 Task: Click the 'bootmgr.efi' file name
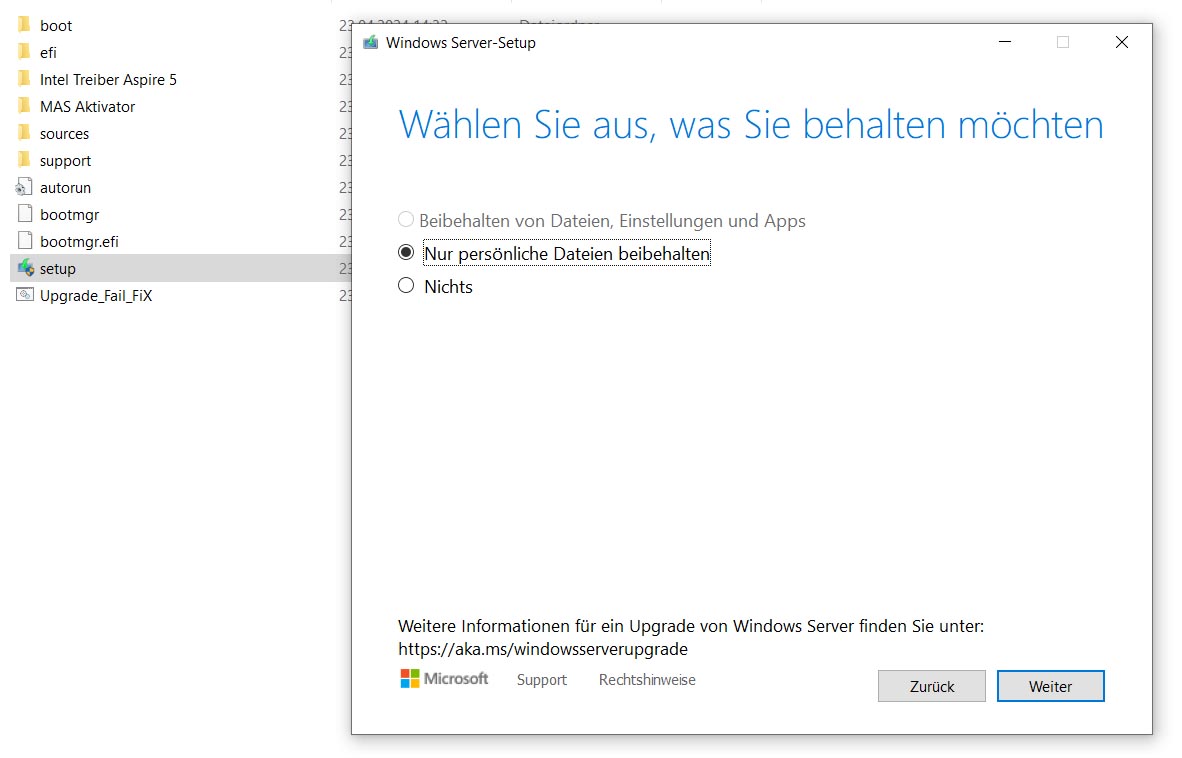pos(79,242)
